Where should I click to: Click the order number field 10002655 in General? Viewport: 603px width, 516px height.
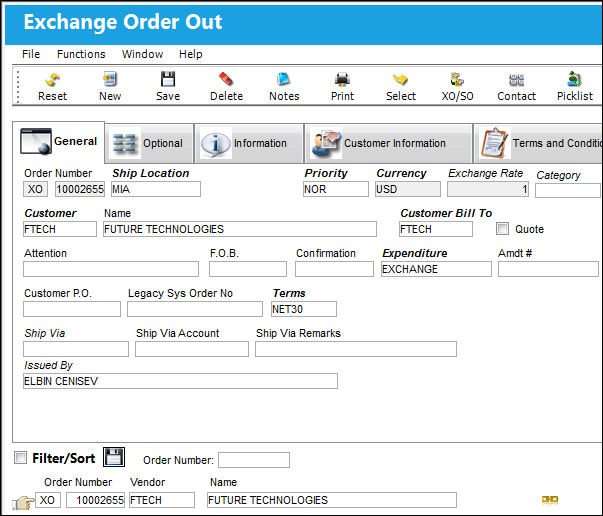pos(80,189)
